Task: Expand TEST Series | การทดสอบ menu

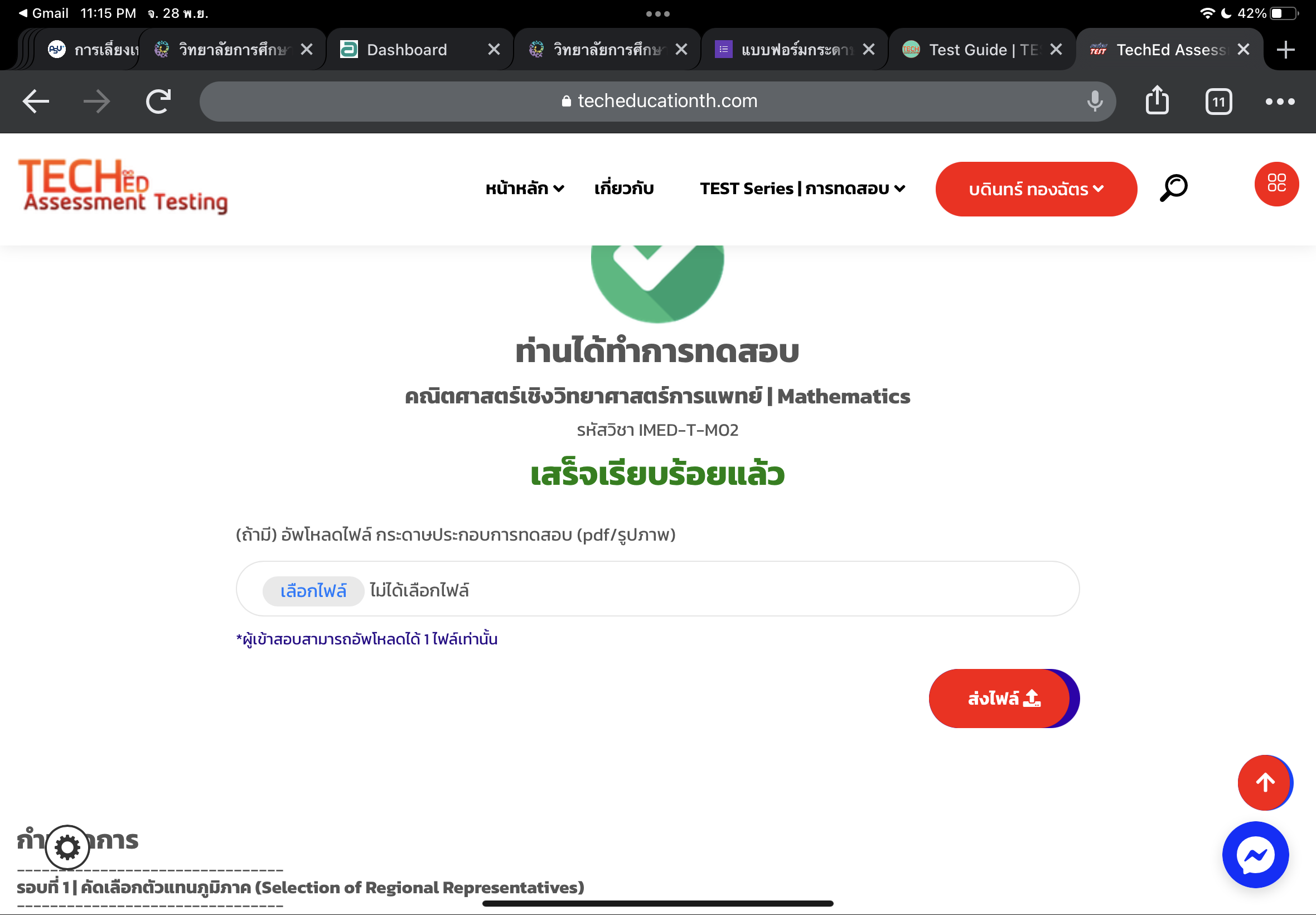Action: (x=802, y=189)
